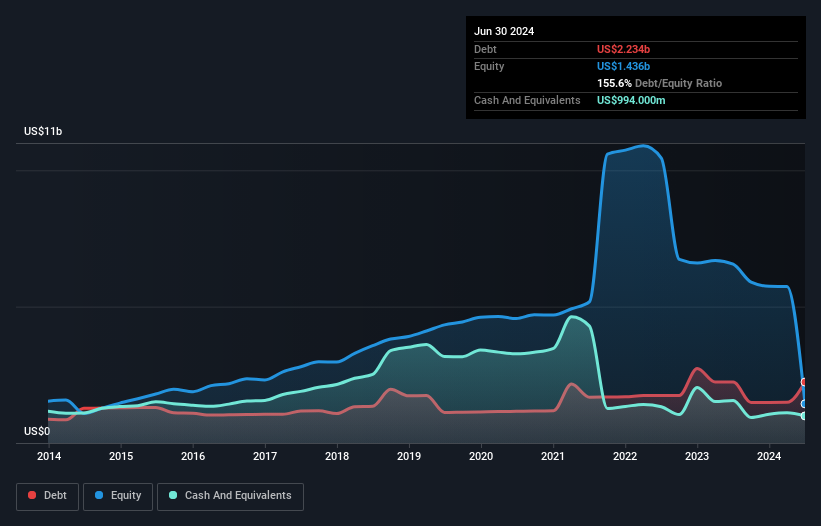The height and width of the screenshot is (526, 821).
Task: Select the 155.6% Debt/Equity Ratio text
Action: click(x=659, y=84)
